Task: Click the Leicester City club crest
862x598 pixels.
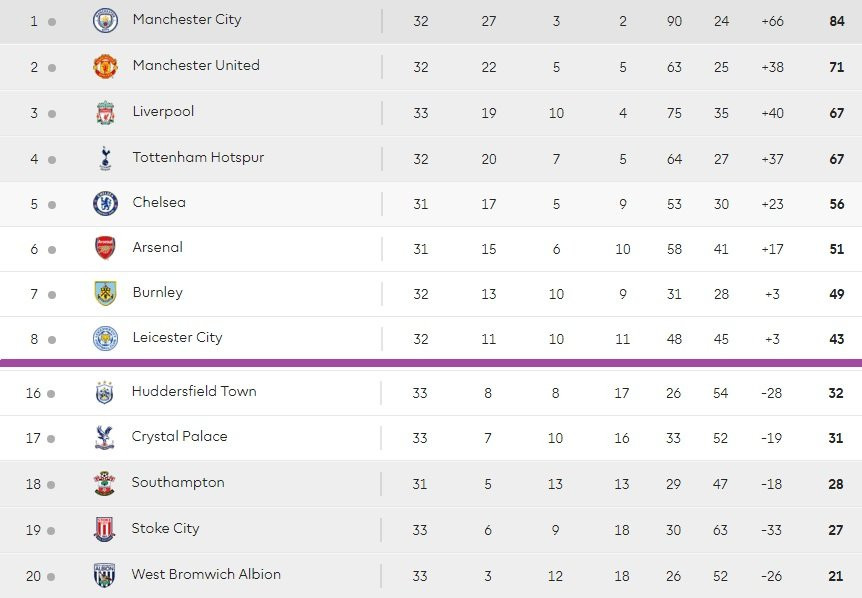Action: pyautogui.click(x=105, y=338)
